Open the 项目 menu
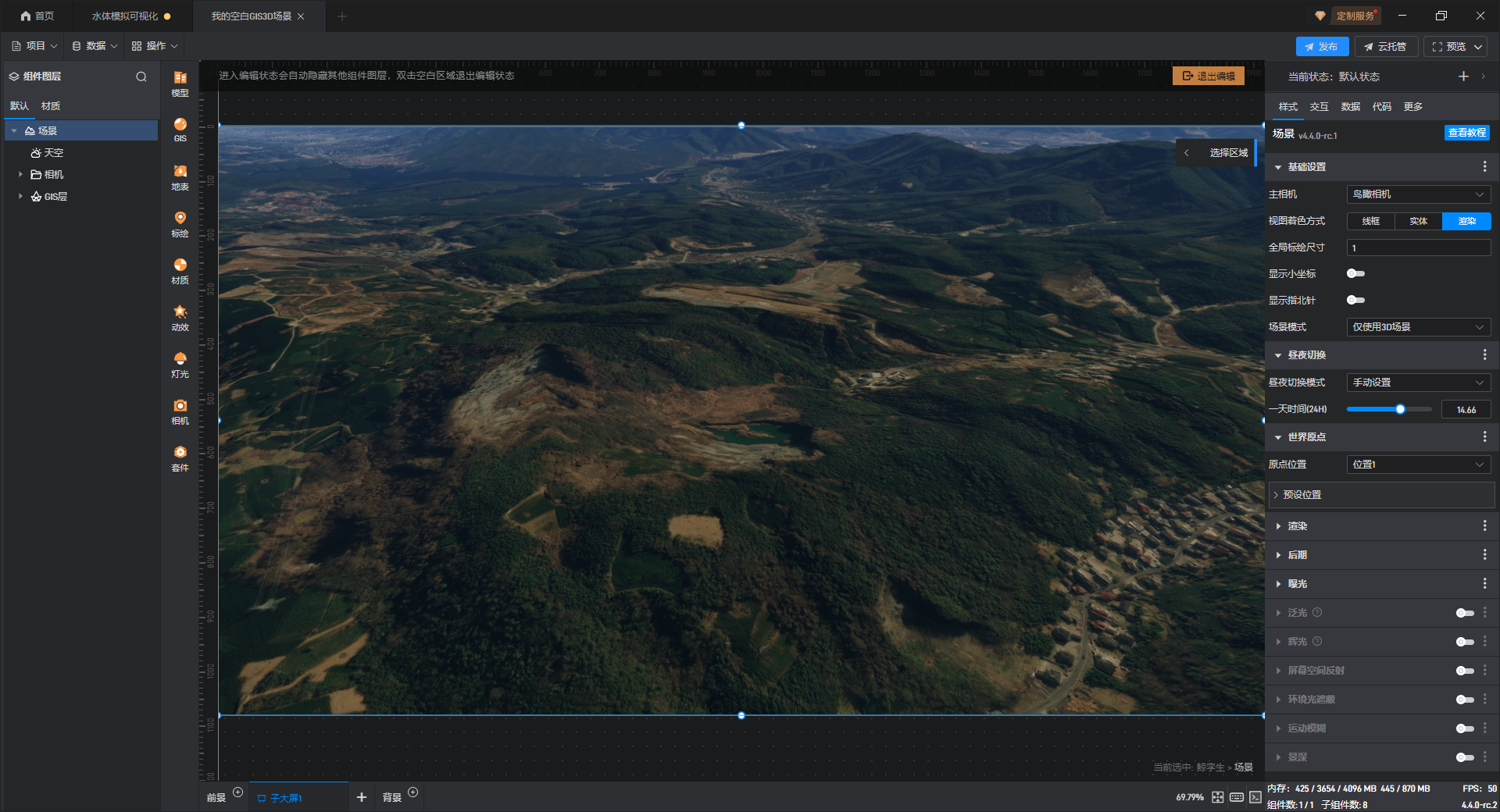Viewport: 1500px width, 812px height. coord(34,46)
